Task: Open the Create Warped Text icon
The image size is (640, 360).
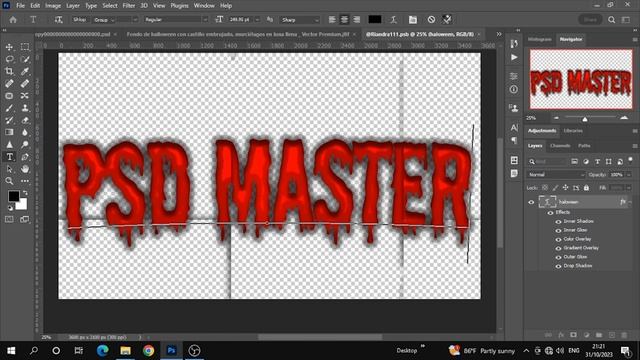Action: click(393, 20)
